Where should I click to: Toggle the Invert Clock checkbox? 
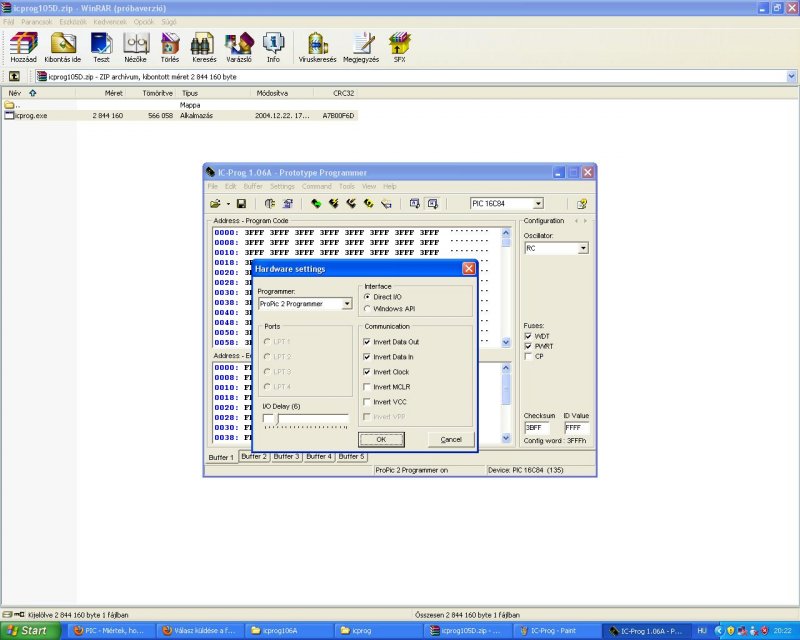(367, 372)
